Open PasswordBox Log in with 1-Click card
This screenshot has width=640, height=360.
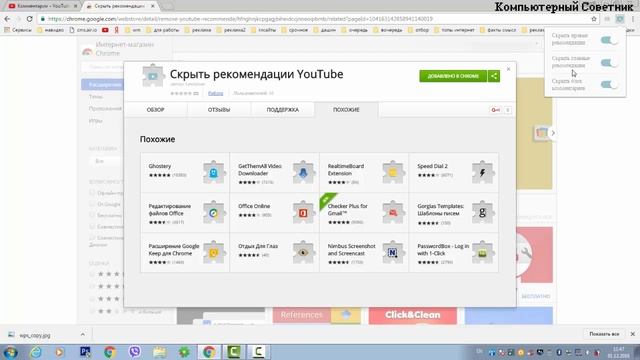coord(453,252)
